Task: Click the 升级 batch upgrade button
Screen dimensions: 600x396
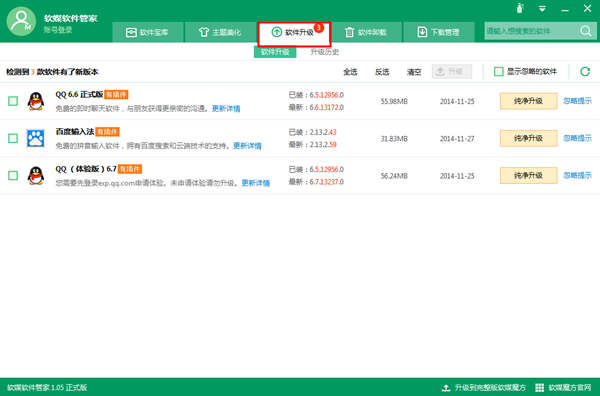Action: pyautogui.click(x=452, y=72)
